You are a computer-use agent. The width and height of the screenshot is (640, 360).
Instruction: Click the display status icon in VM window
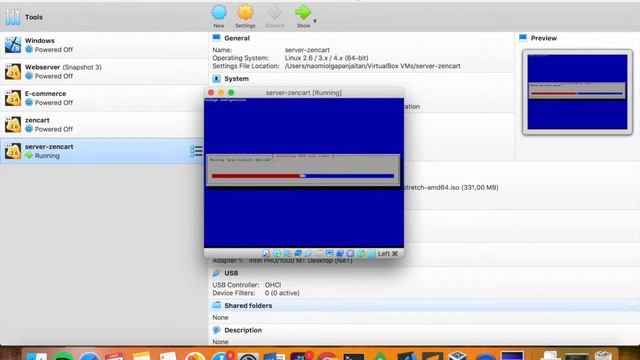click(x=329, y=253)
